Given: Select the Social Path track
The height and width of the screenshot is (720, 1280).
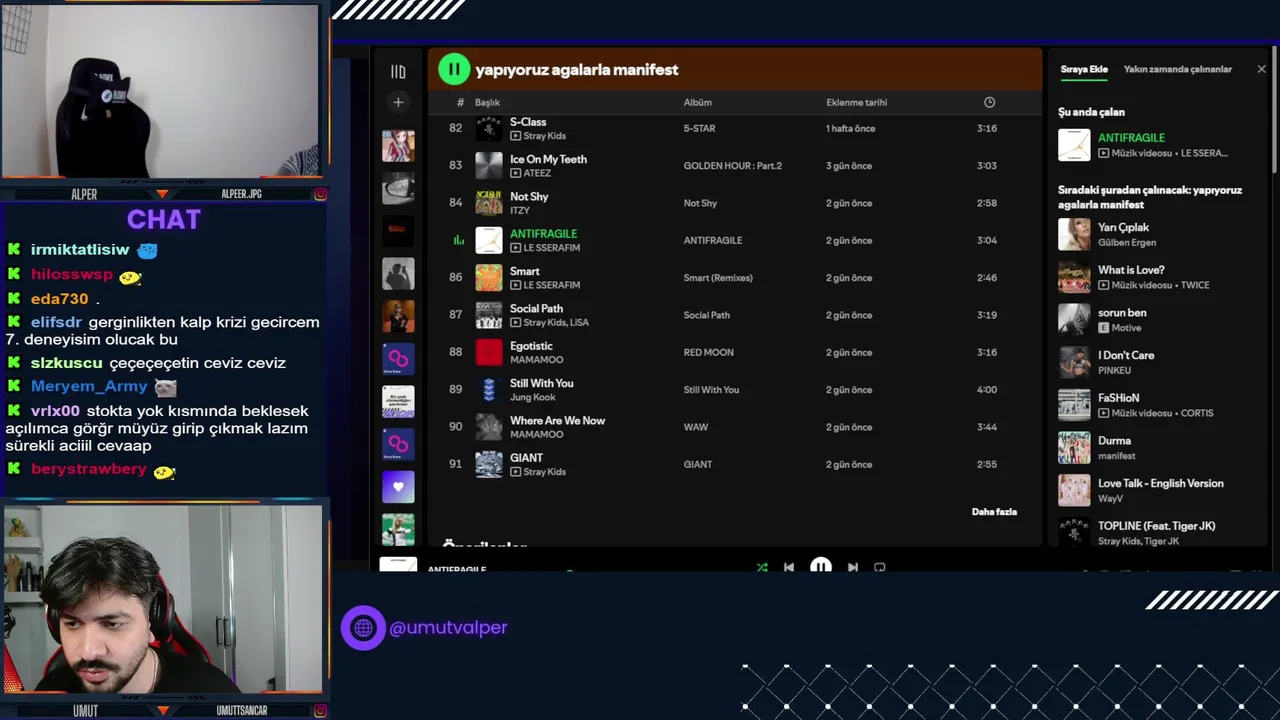Looking at the screenshot, I should coord(536,309).
